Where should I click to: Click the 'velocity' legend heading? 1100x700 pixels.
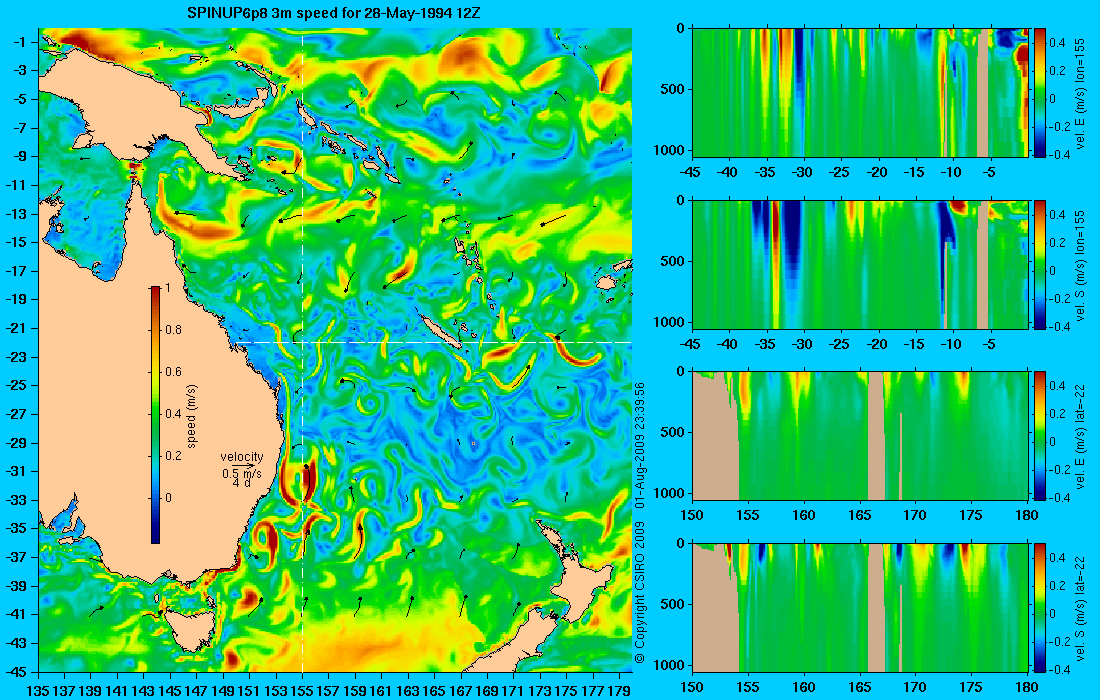(241, 457)
